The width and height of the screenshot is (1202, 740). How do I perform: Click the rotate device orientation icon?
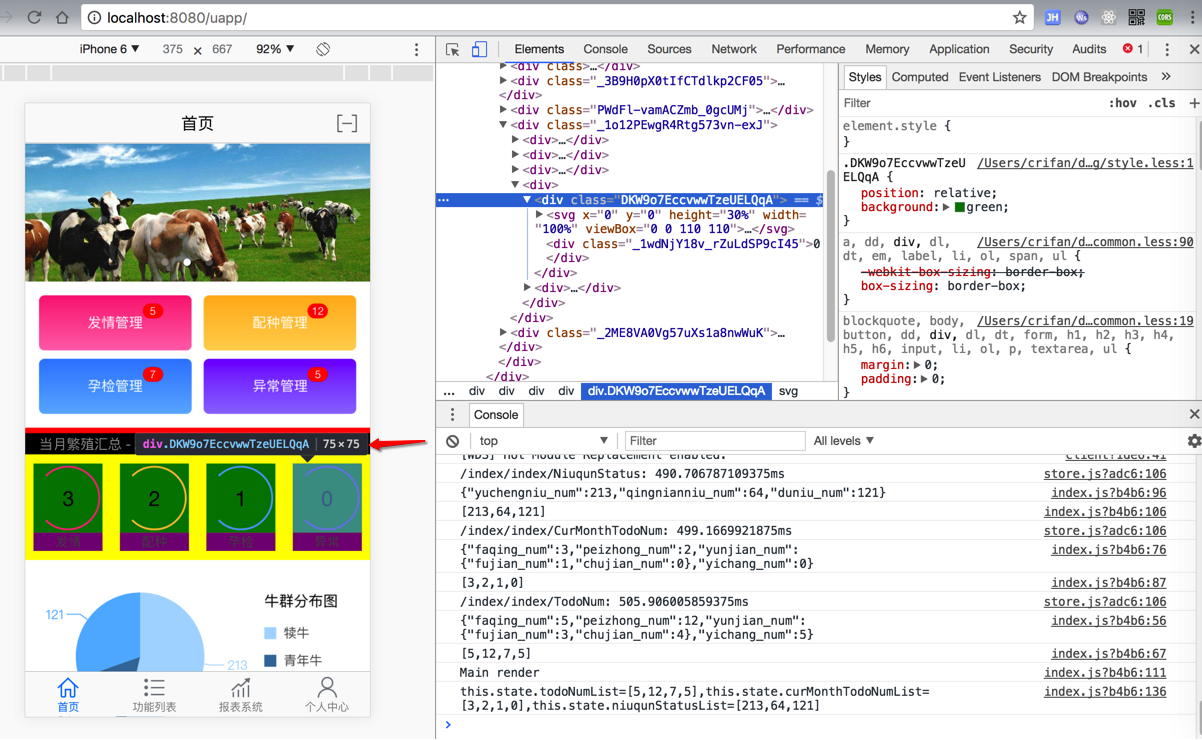pyautogui.click(x=323, y=49)
